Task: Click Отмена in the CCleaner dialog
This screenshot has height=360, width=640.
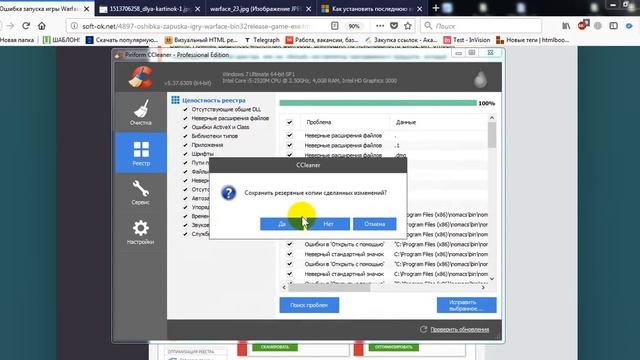Action: (x=375, y=224)
